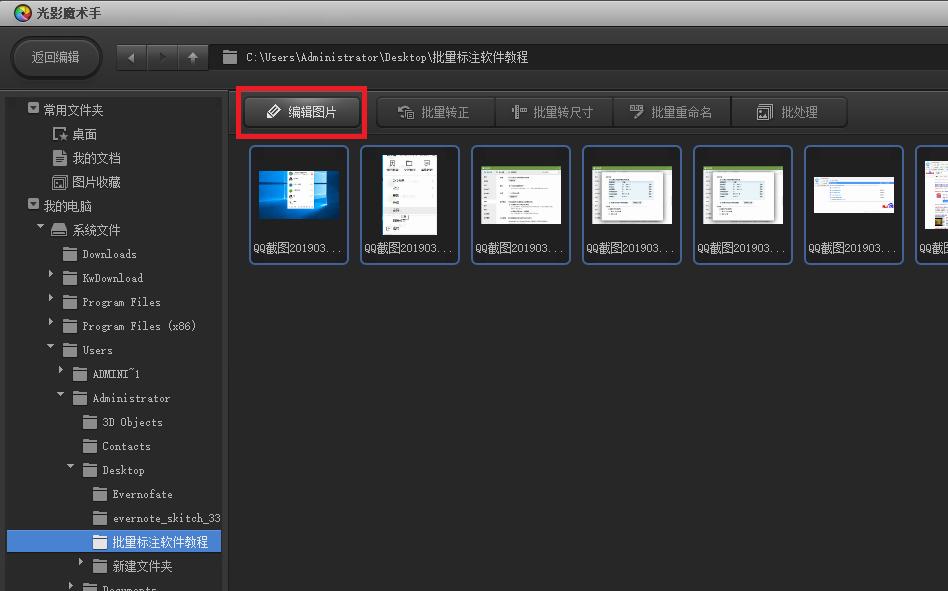Select the evernote_skitch_33 folder
The width and height of the screenshot is (948, 591).
click(x=157, y=518)
